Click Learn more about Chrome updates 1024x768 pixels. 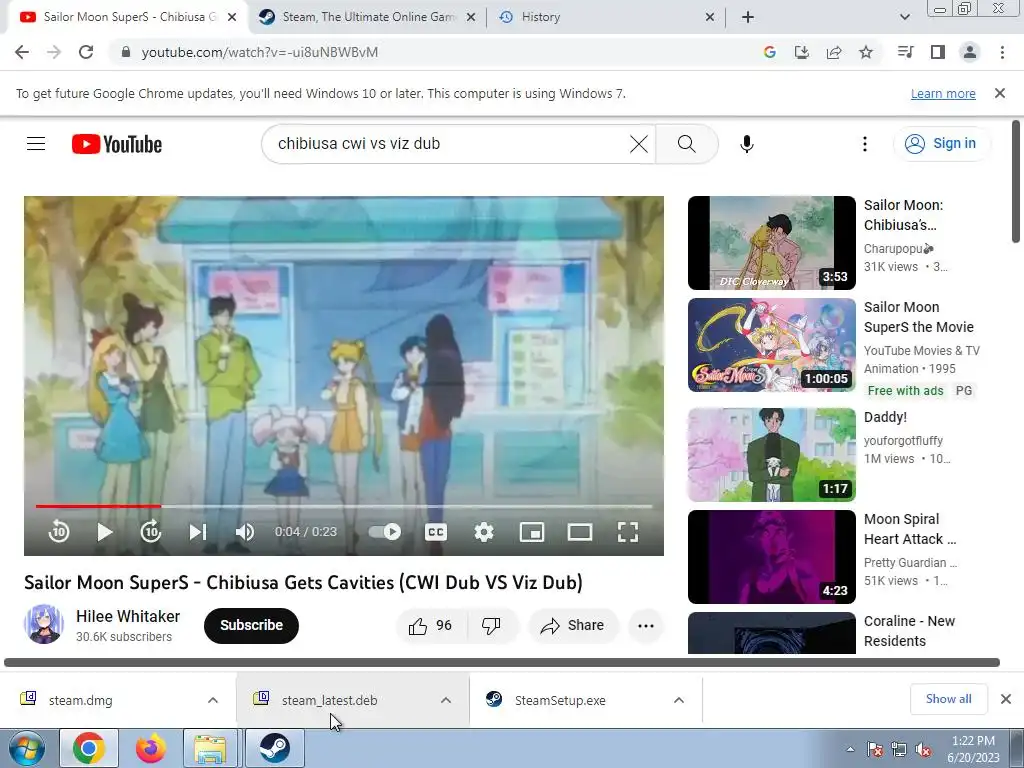(943, 93)
